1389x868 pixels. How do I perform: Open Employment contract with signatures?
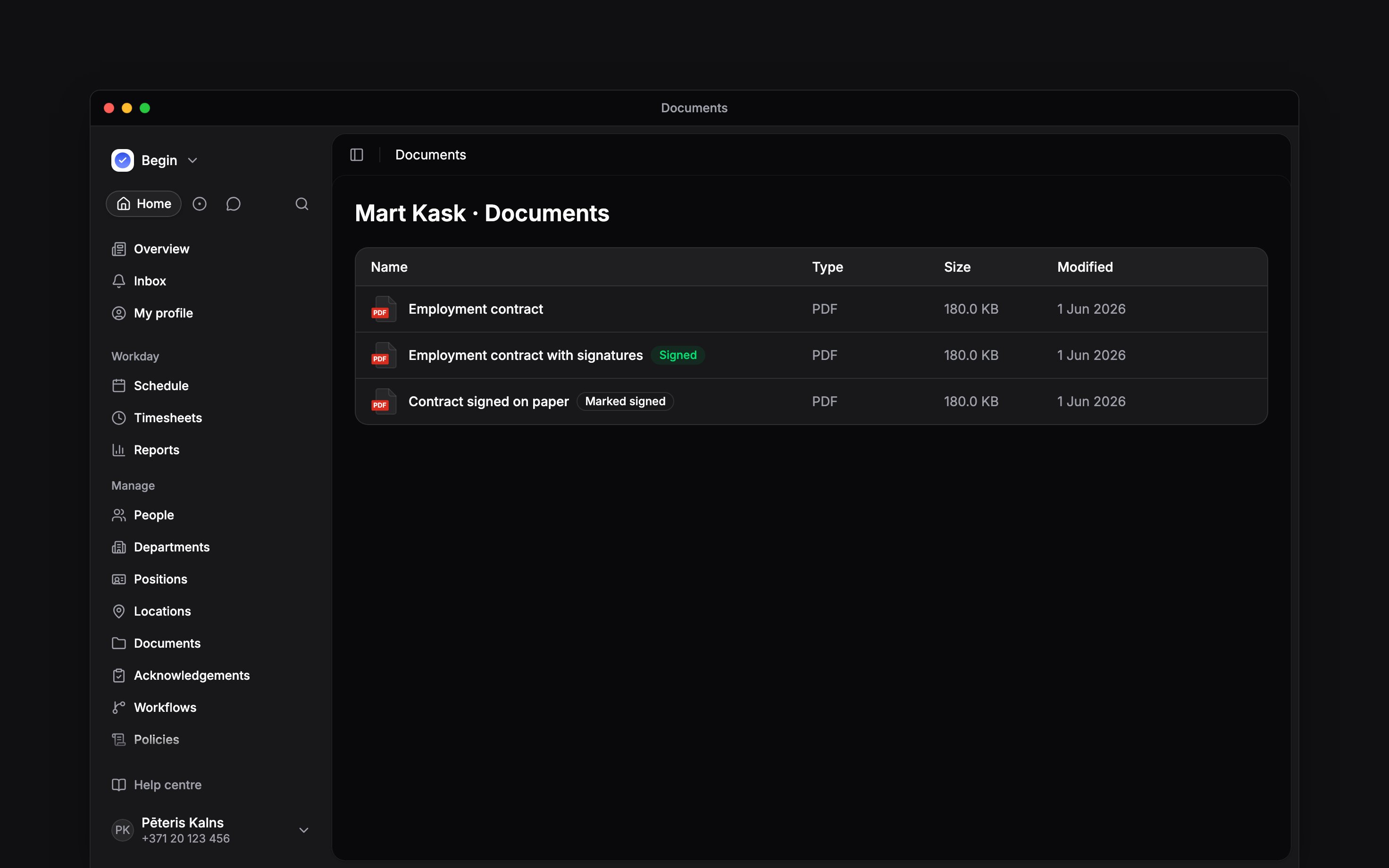coord(525,355)
